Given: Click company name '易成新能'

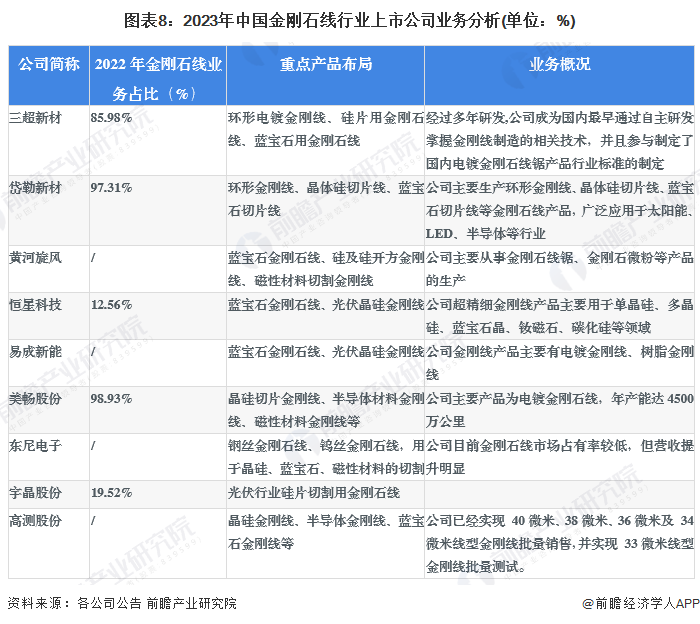Looking at the screenshot, I should tap(35, 352).
